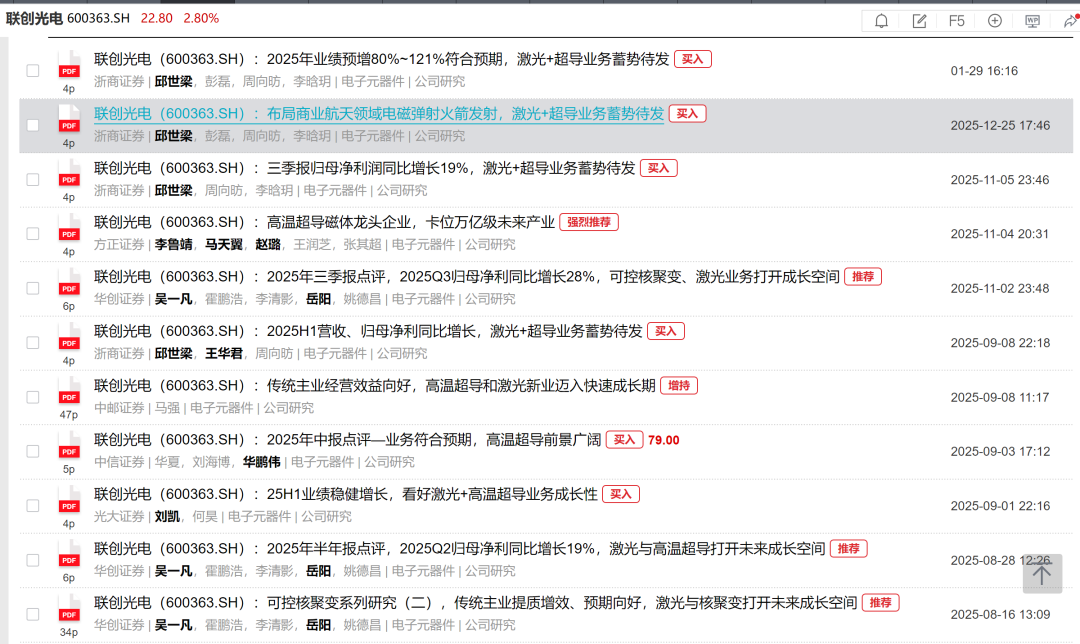Click the F5 refresh button
Image resolution: width=1080 pixels, height=644 pixels.
(x=957, y=21)
